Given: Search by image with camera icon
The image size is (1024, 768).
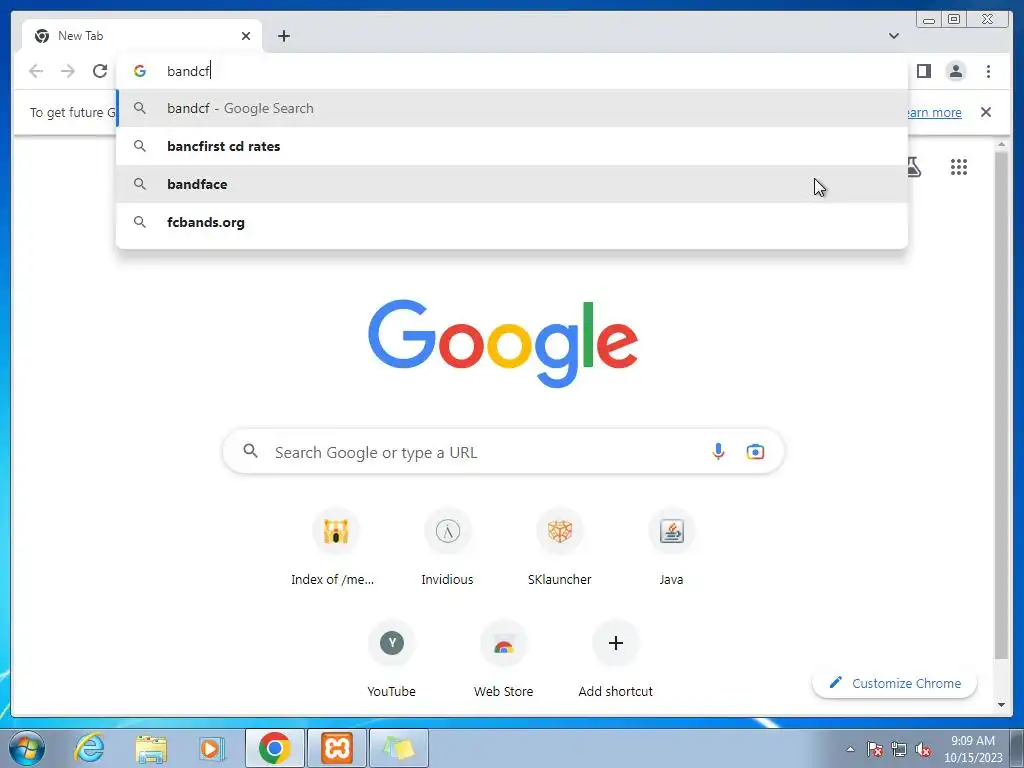Looking at the screenshot, I should pos(755,451).
